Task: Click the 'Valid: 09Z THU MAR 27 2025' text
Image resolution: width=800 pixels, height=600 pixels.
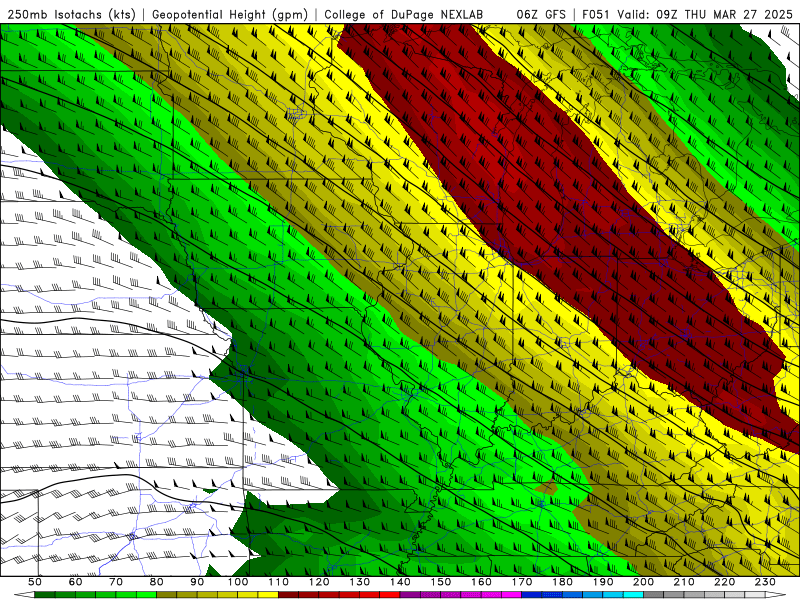Action: point(705,15)
